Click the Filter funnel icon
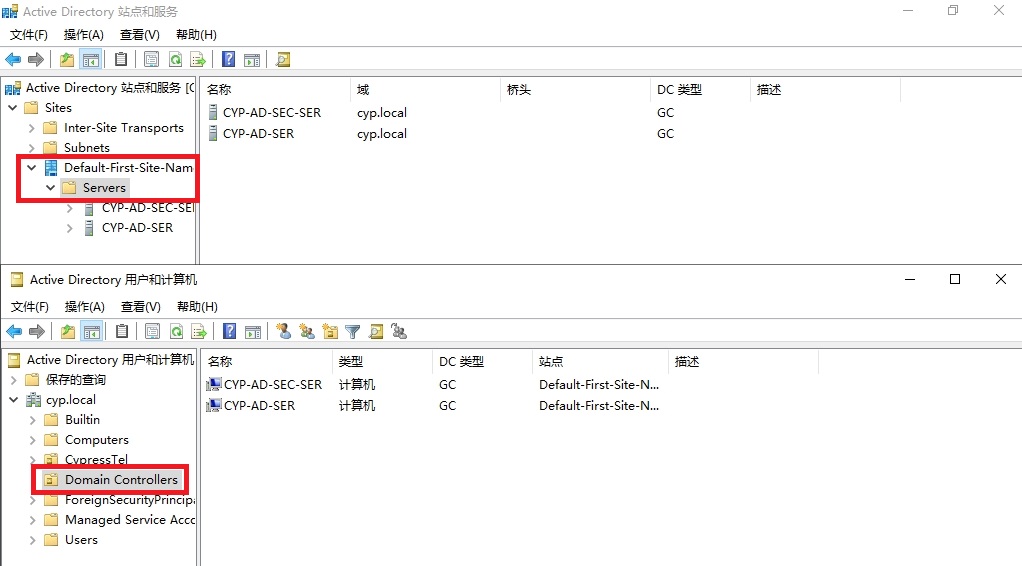Viewport: 1022px width, 566px height. point(353,332)
